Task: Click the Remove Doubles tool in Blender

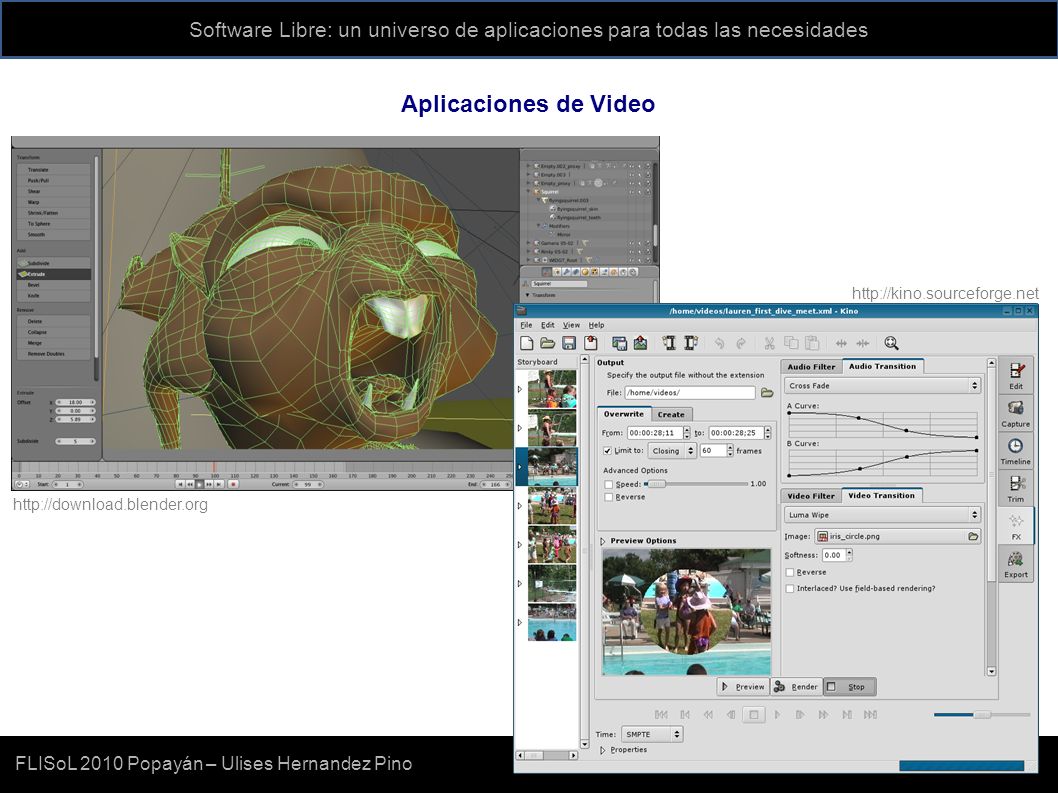Action: pyautogui.click(x=54, y=354)
